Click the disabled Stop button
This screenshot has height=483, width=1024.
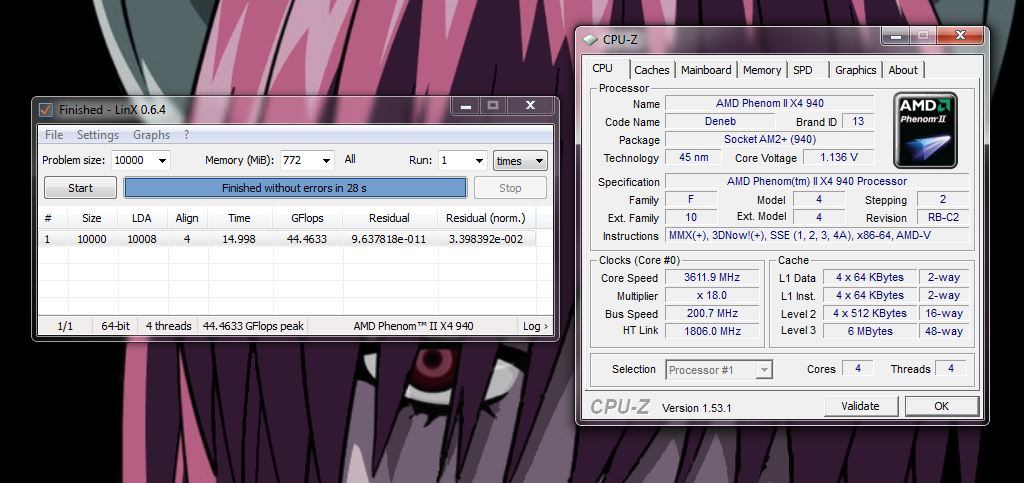[510, 188]
